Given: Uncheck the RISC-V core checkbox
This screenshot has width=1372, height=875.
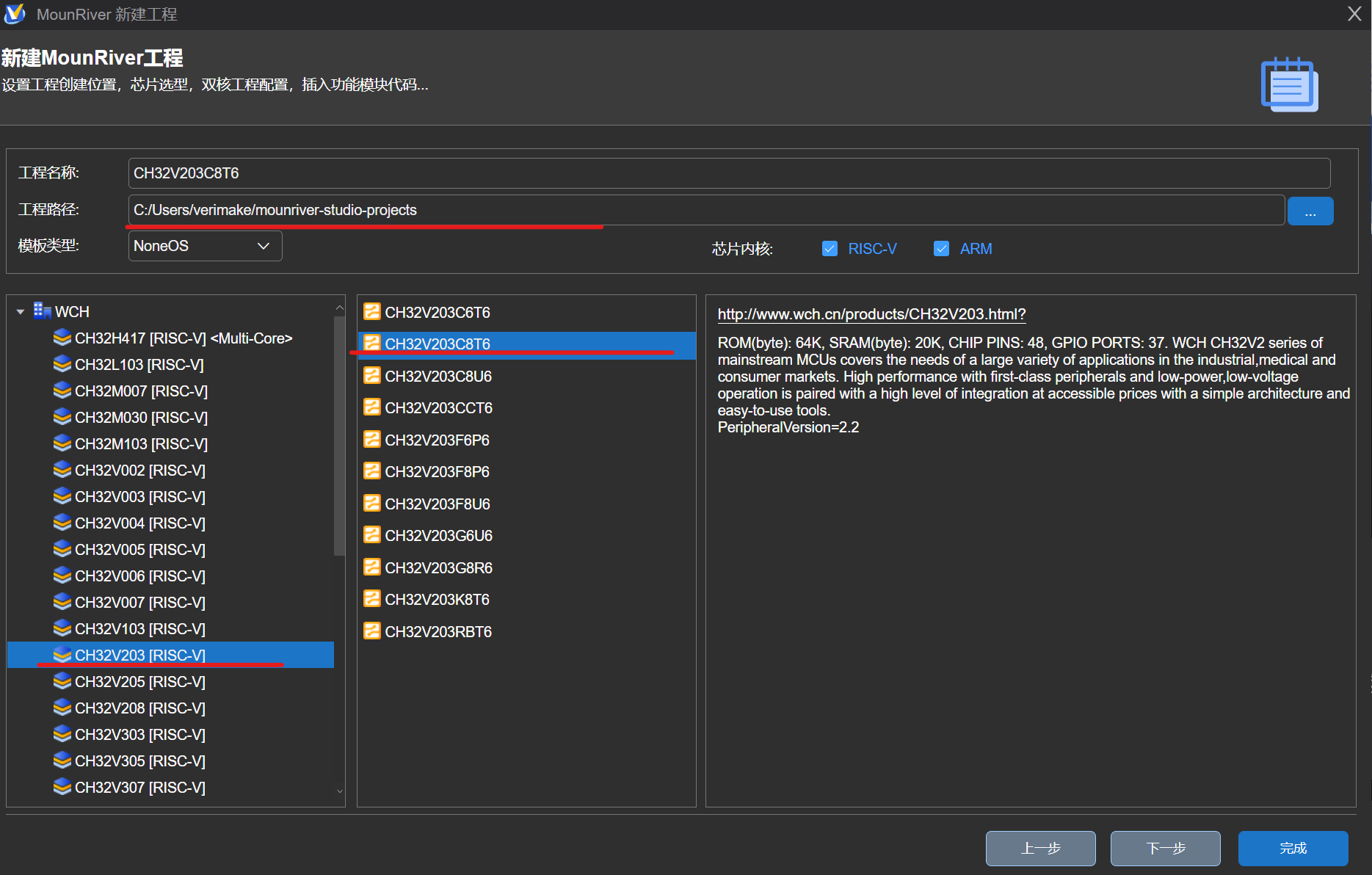Looking at the screenshot, I should coord(830,249).
